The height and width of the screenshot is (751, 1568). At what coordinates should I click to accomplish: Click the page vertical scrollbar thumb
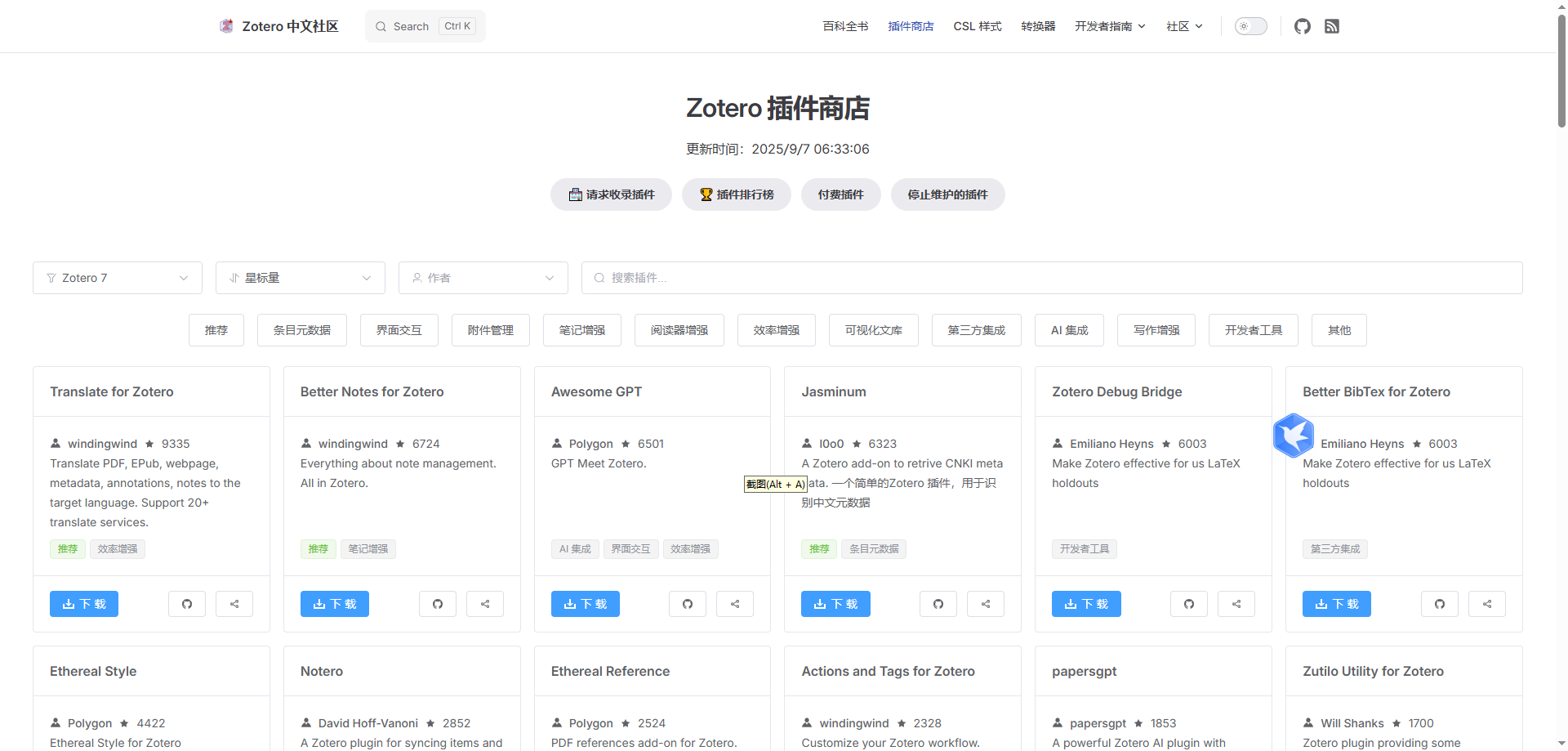[1561, 72]
